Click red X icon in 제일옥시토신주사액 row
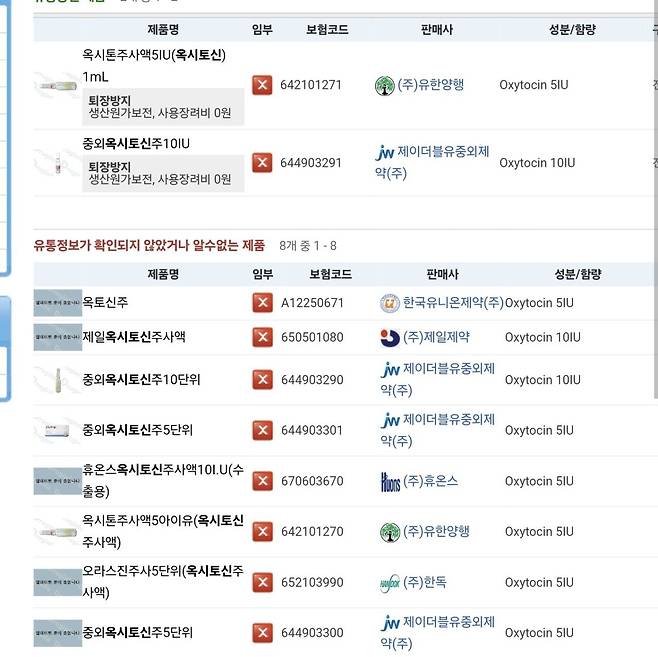Screen dimensions: 658x657 click(262, 337)
